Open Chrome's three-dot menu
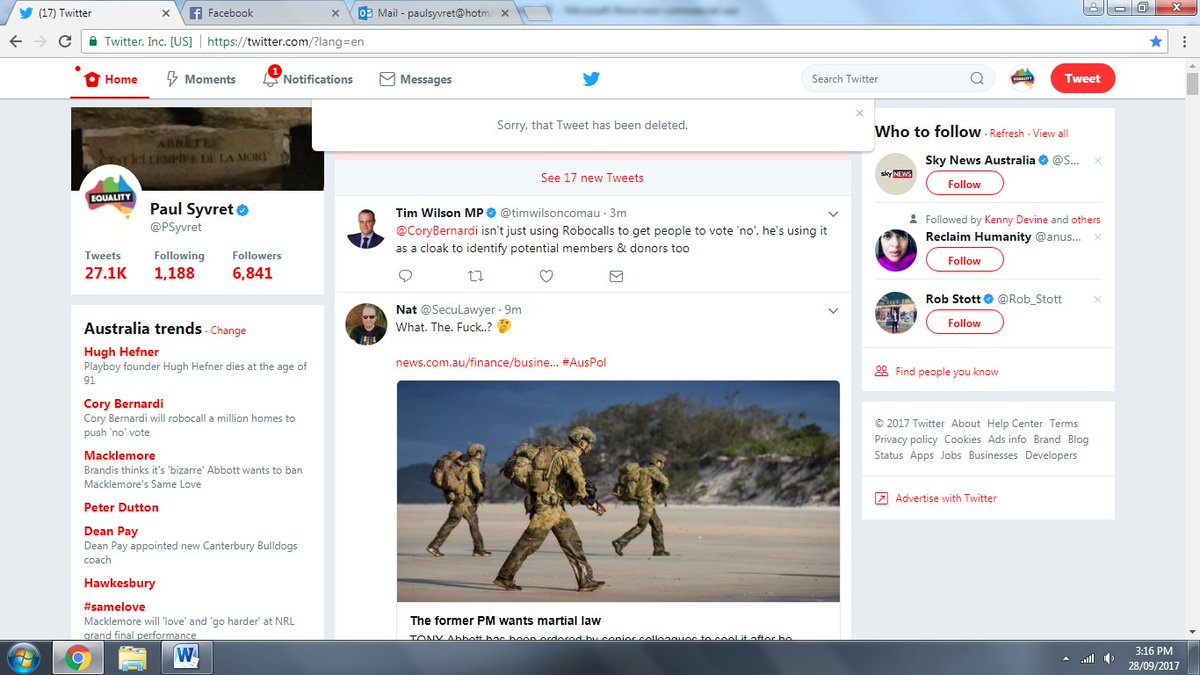The width and height of the screenshot is (1200, 675). (1183, 42)
